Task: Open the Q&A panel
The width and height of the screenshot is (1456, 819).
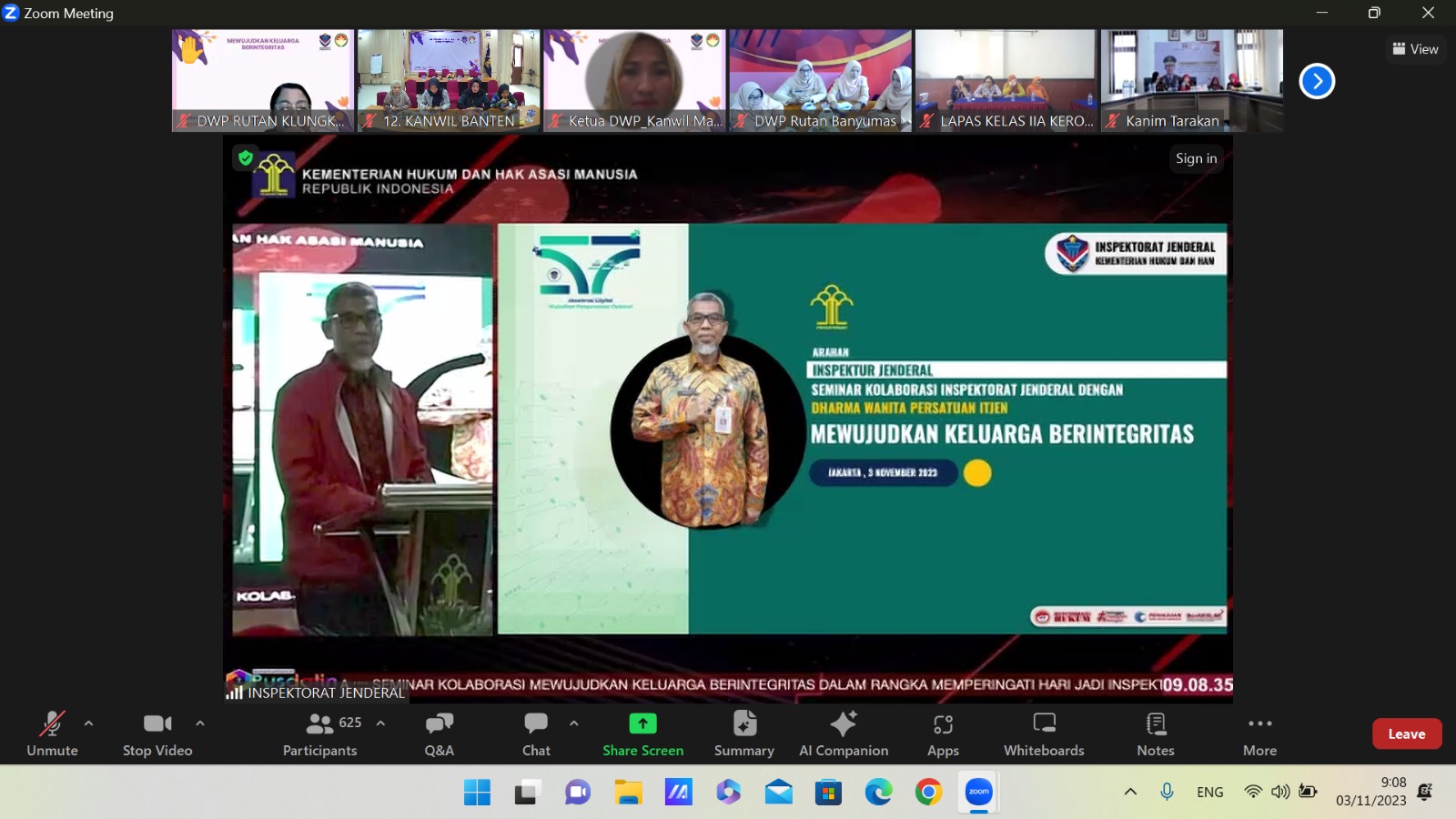Action: click(439, 733)
